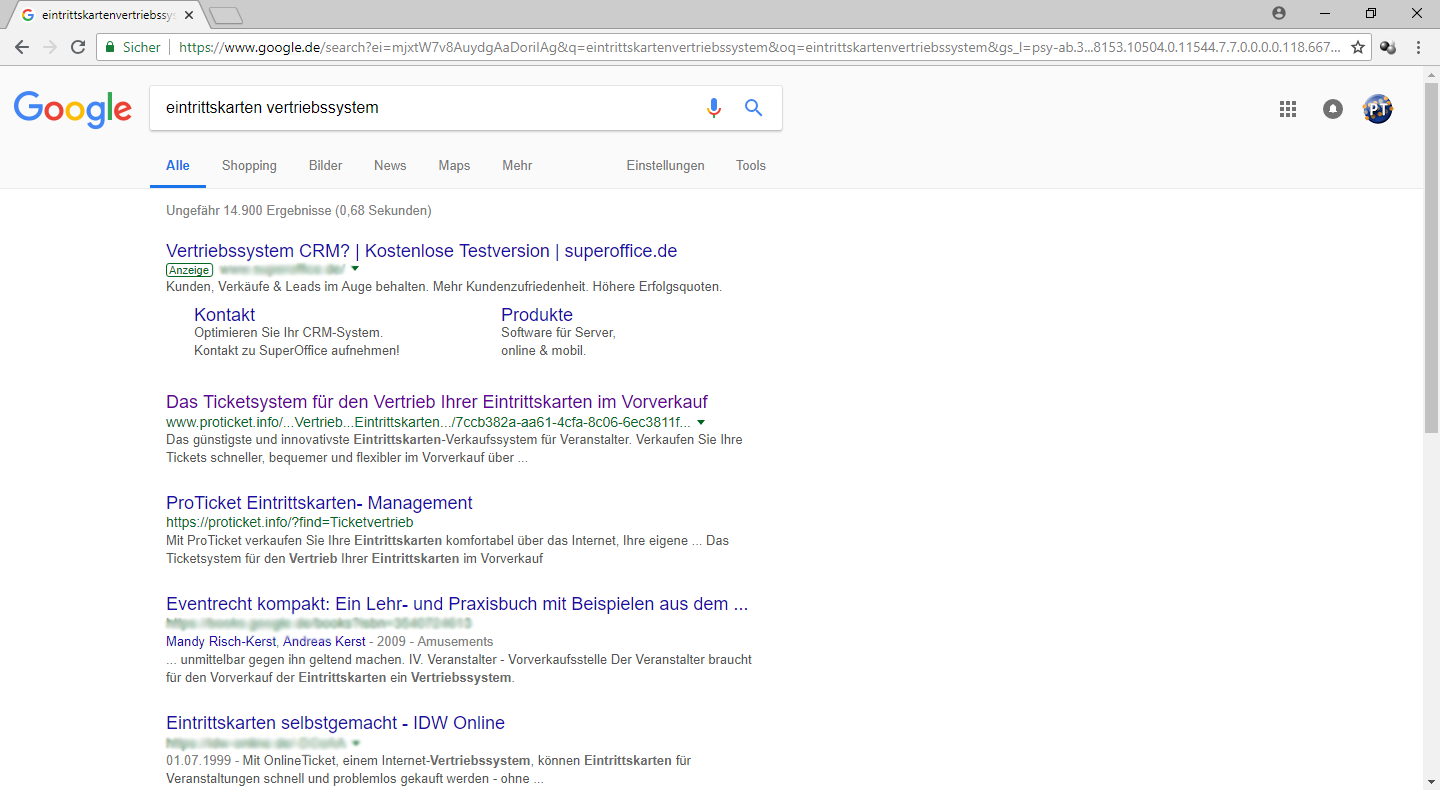Click author link Mandy Risch-Kerst
Screen dimensions: 1440x790
(x=220, y=641)
